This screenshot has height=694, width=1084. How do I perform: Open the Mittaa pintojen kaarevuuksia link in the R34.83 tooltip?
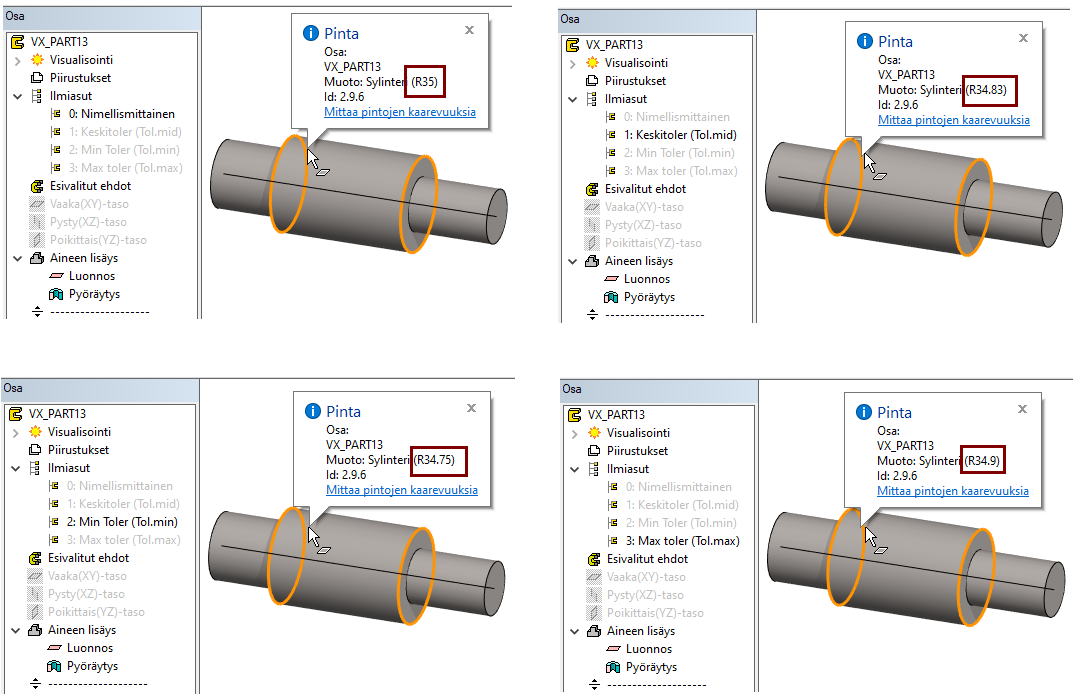click(x=953, y=120)
